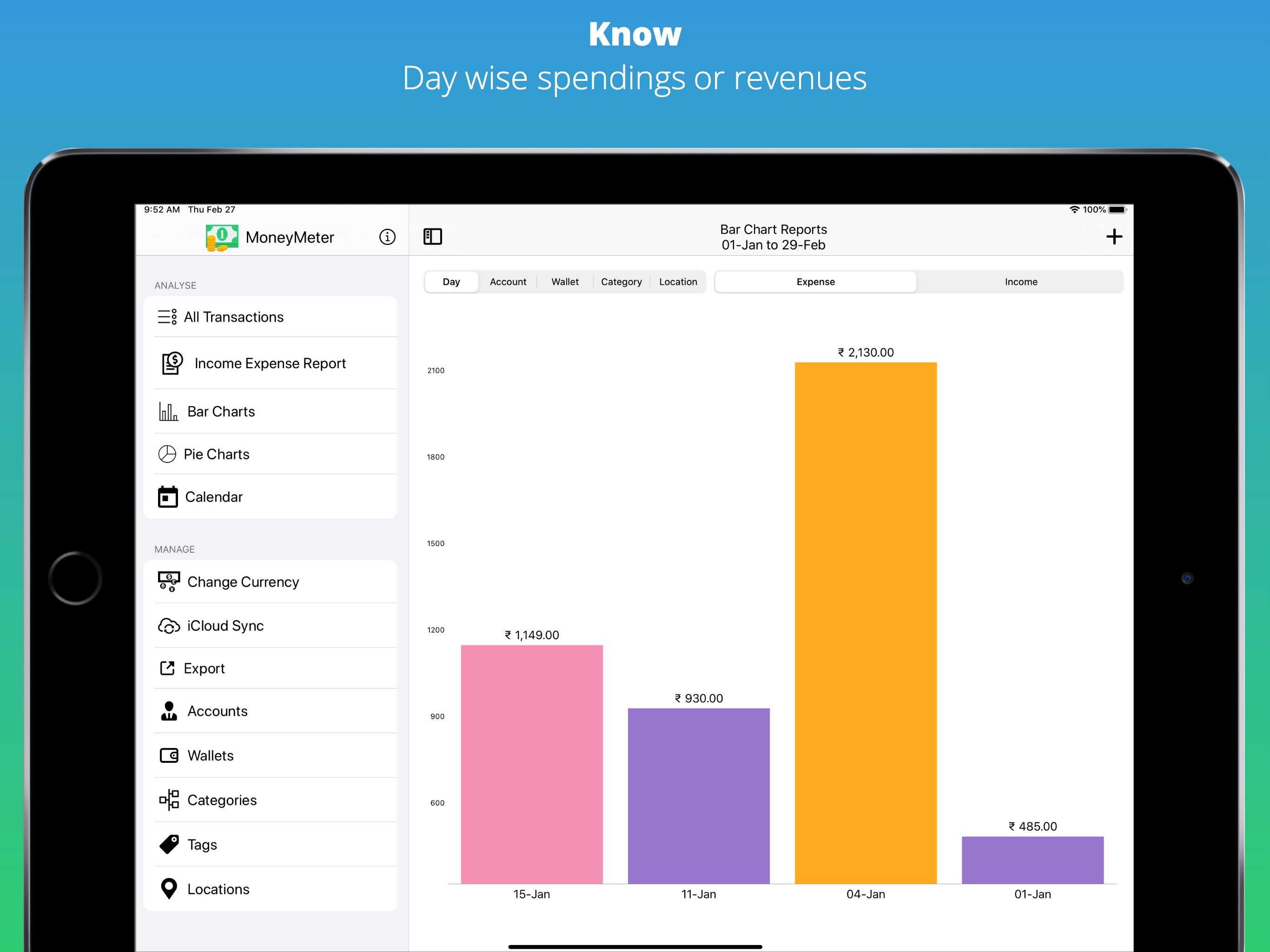Switch chart to Income segment

coord(1020,282)
